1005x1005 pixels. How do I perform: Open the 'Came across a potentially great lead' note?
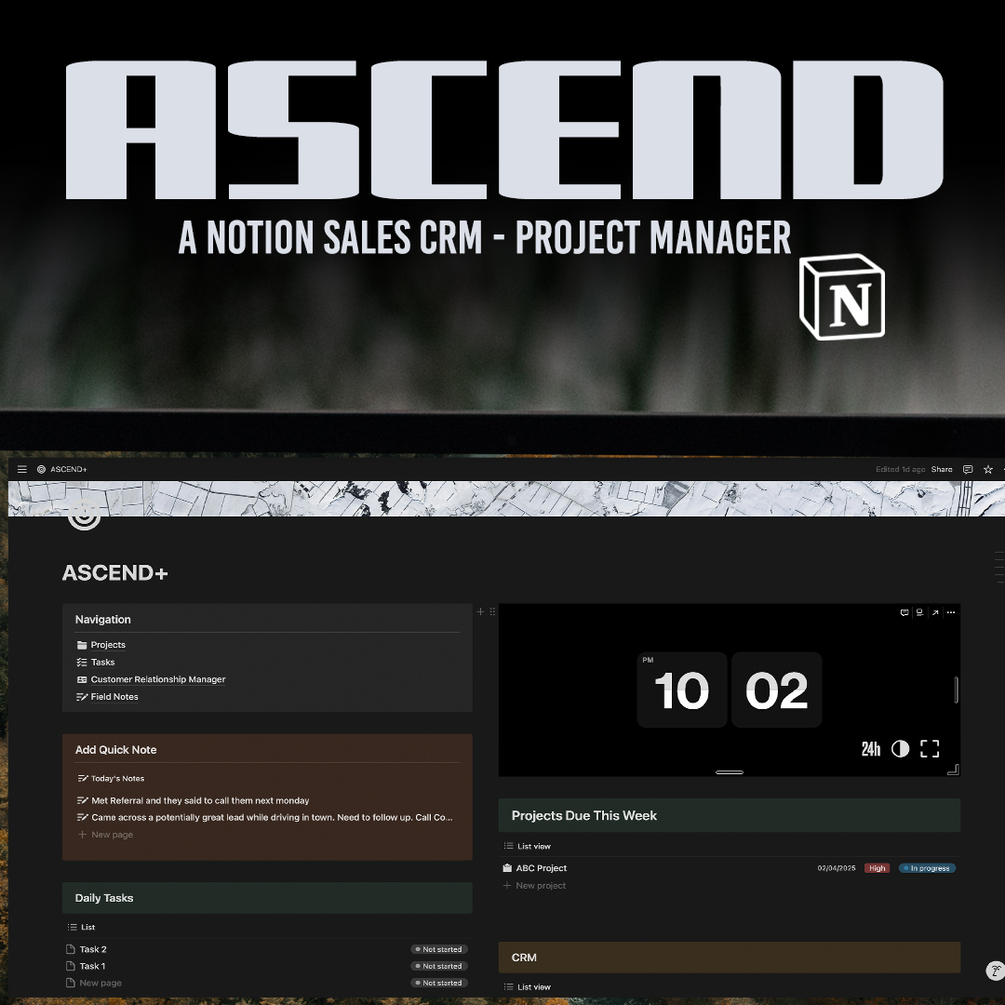[267, 817]
